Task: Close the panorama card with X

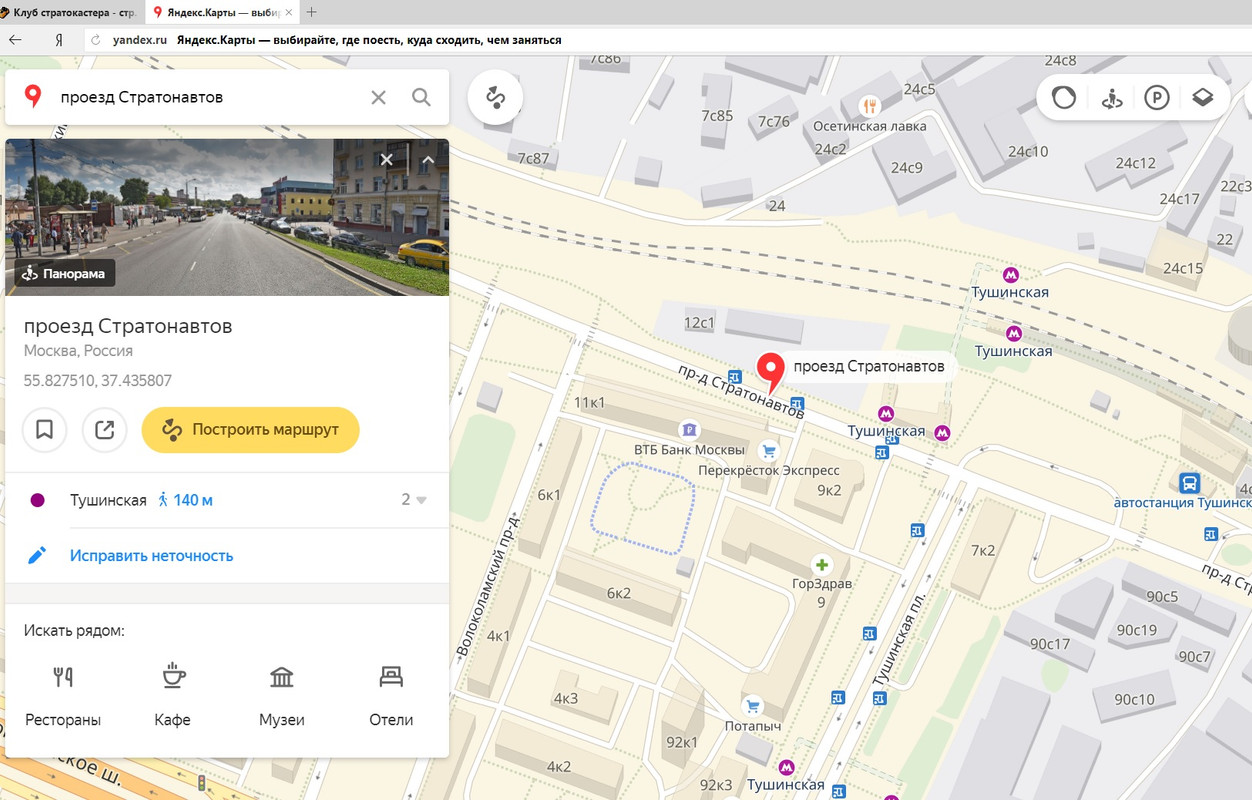Action: point(386,159)
